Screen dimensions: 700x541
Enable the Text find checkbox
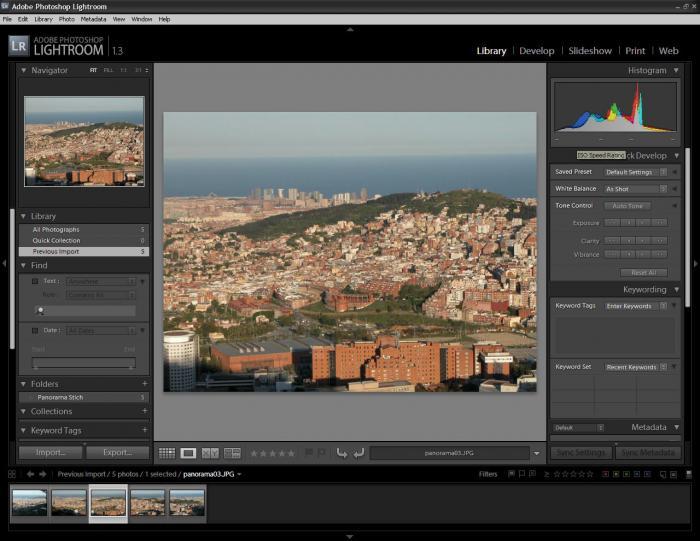click(x=35, y=281)
